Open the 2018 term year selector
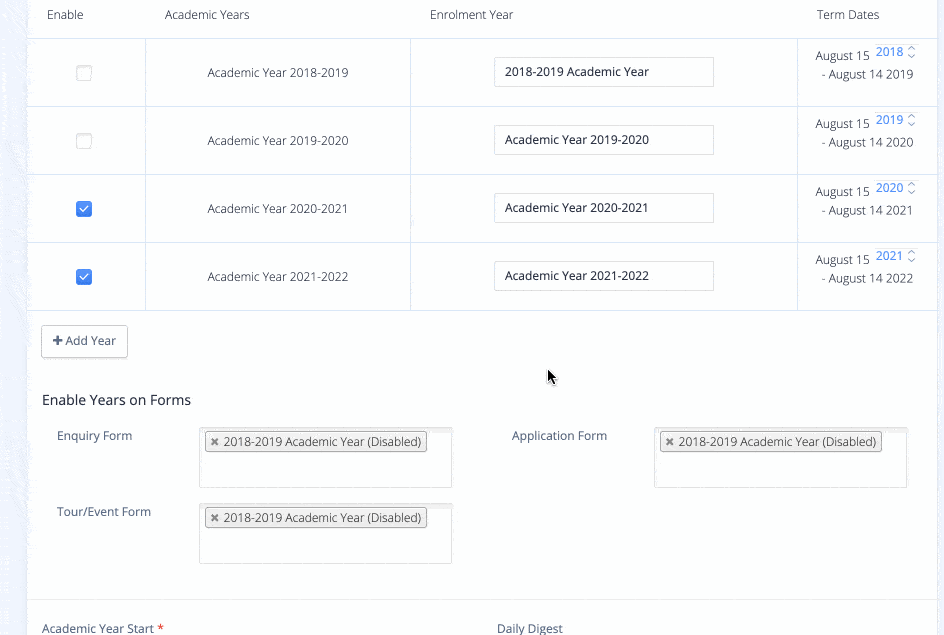Screen dimensions: 944x635 (895, 52)
